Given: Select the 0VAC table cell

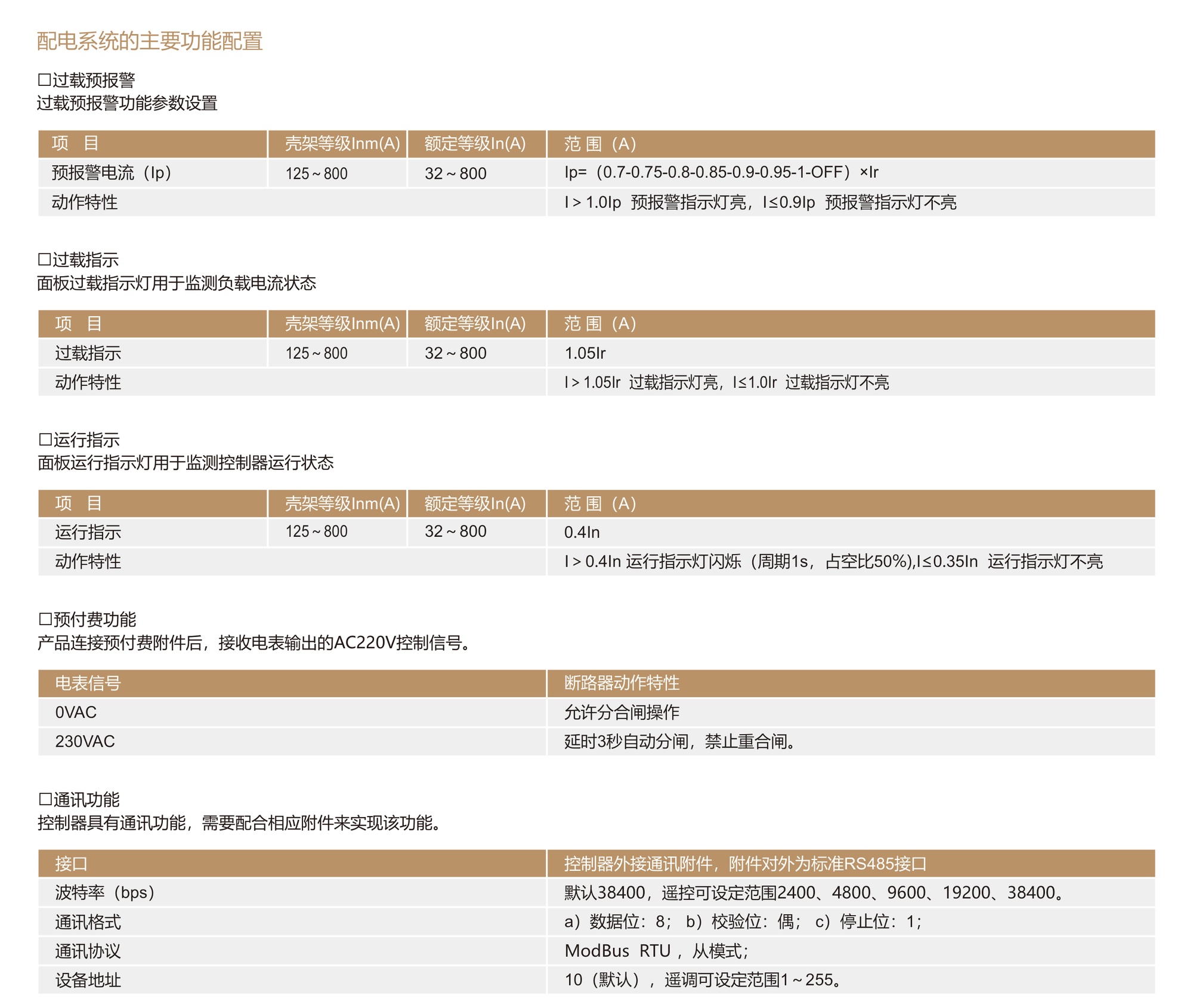Looking at the screenshot, I should [x=76, y=712].
